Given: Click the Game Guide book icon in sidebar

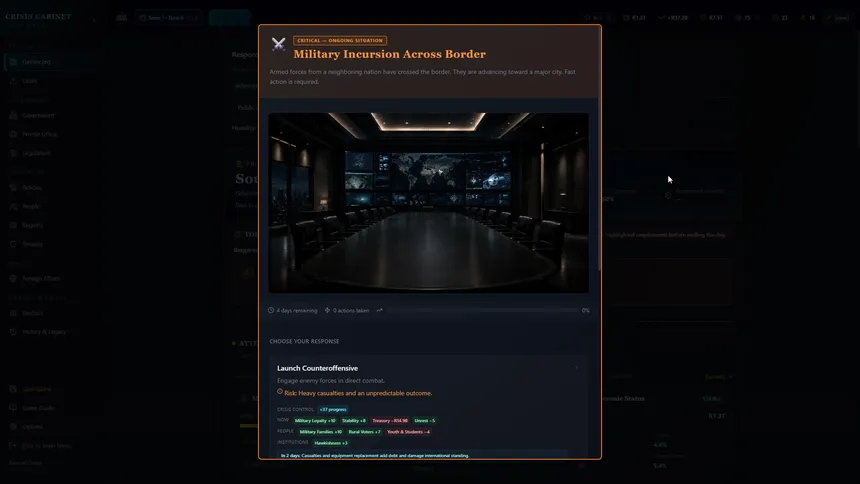Looking at the screenshot, I should pos(13,408).
